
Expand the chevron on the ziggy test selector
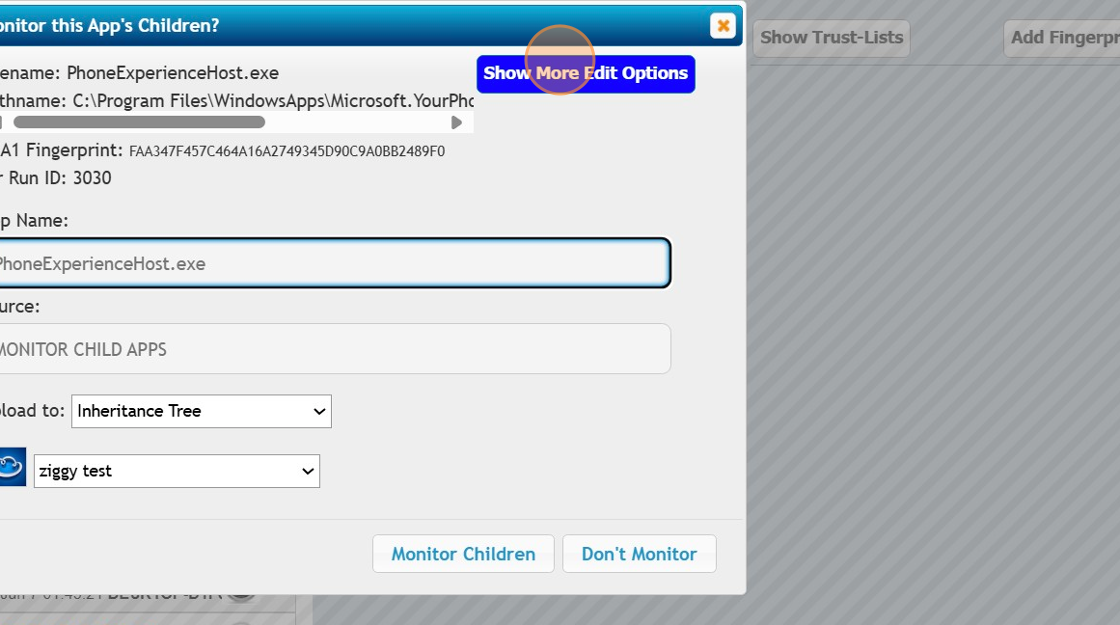306,470
